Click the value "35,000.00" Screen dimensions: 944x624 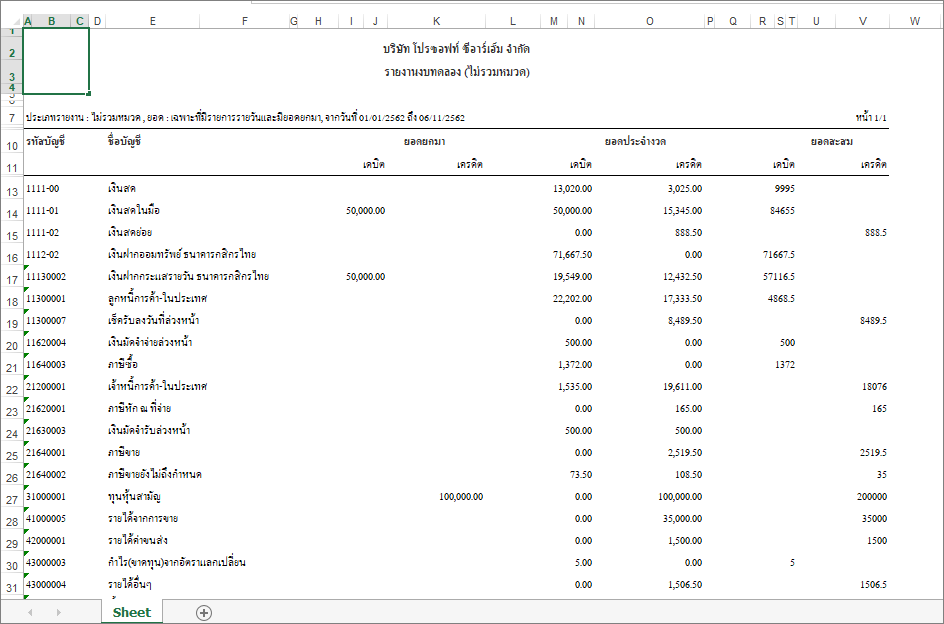click(x=682, y=519)
